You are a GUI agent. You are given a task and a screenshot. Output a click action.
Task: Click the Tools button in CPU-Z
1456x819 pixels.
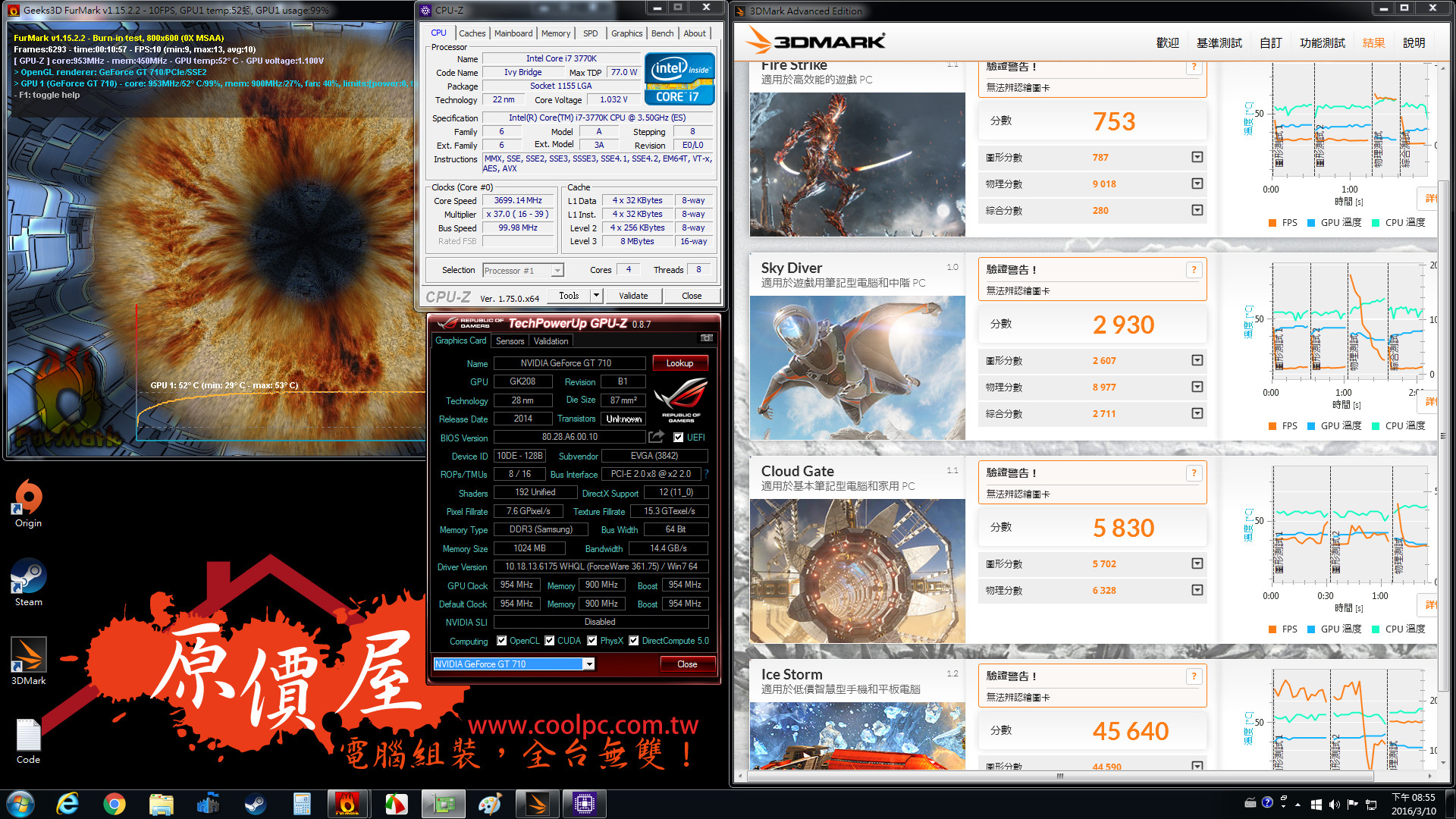569,296
